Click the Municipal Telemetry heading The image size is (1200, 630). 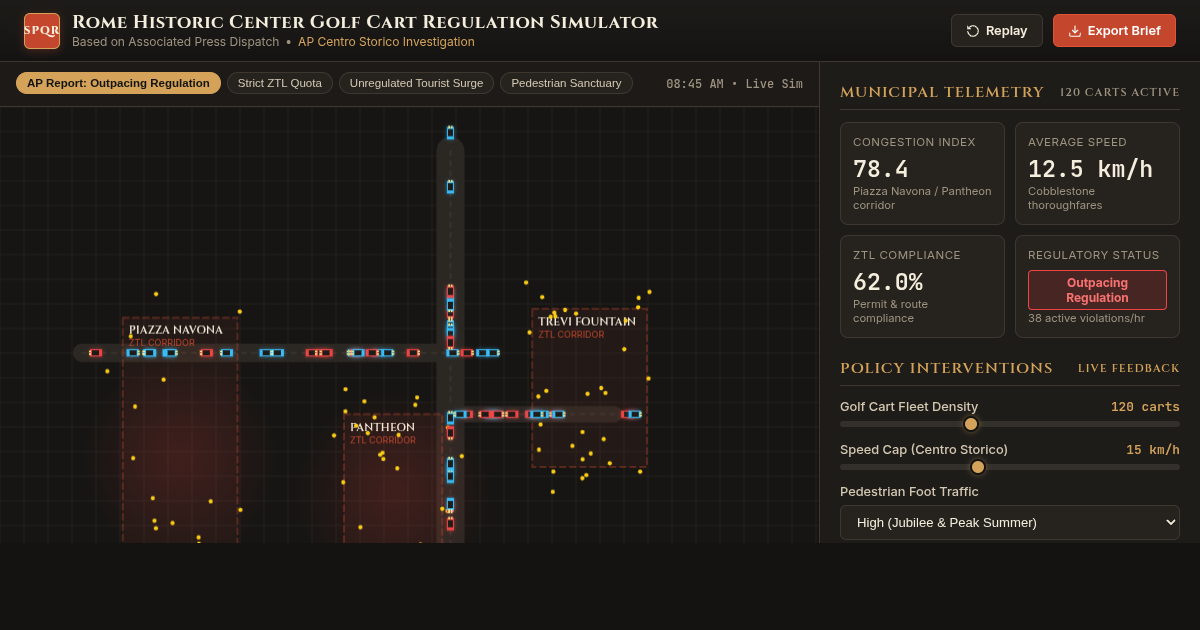tap(942, 92)
